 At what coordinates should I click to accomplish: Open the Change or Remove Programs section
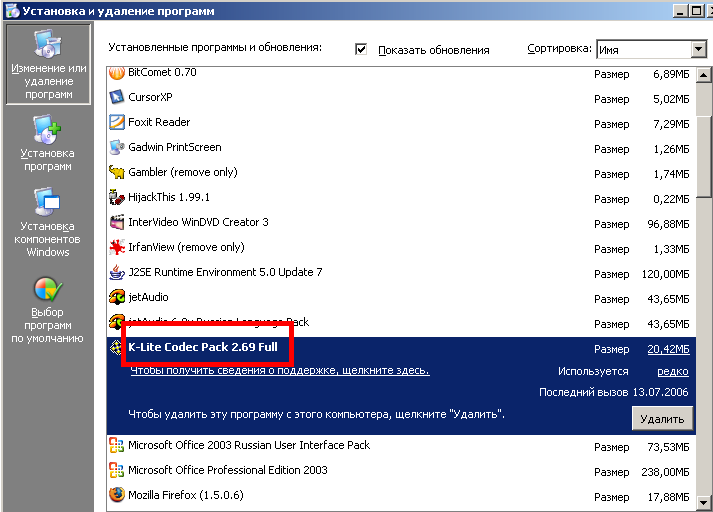[x=48, y=65]
